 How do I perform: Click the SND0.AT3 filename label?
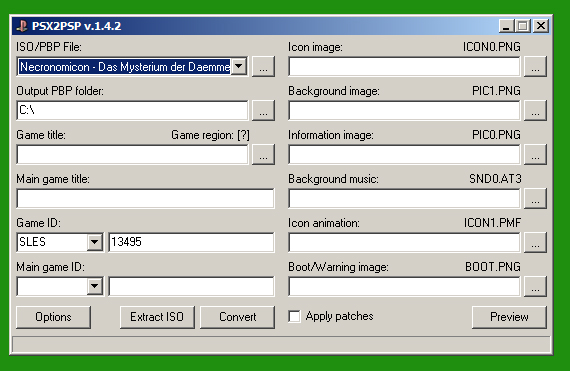495,179
